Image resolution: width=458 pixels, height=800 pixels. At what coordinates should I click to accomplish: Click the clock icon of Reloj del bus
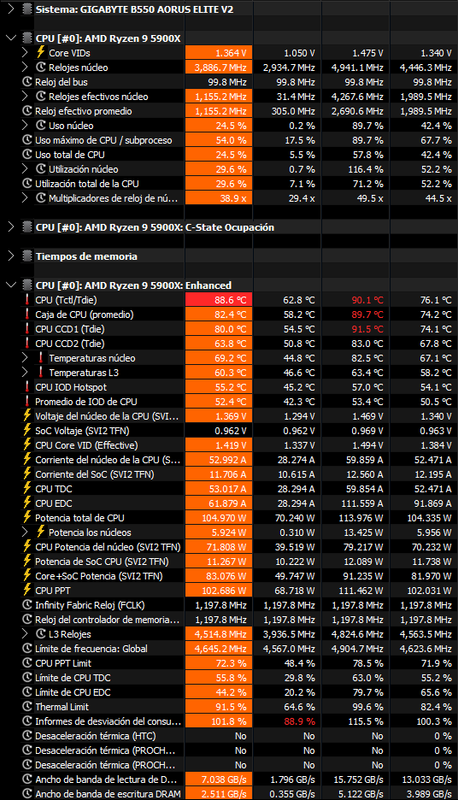[27, 82]
